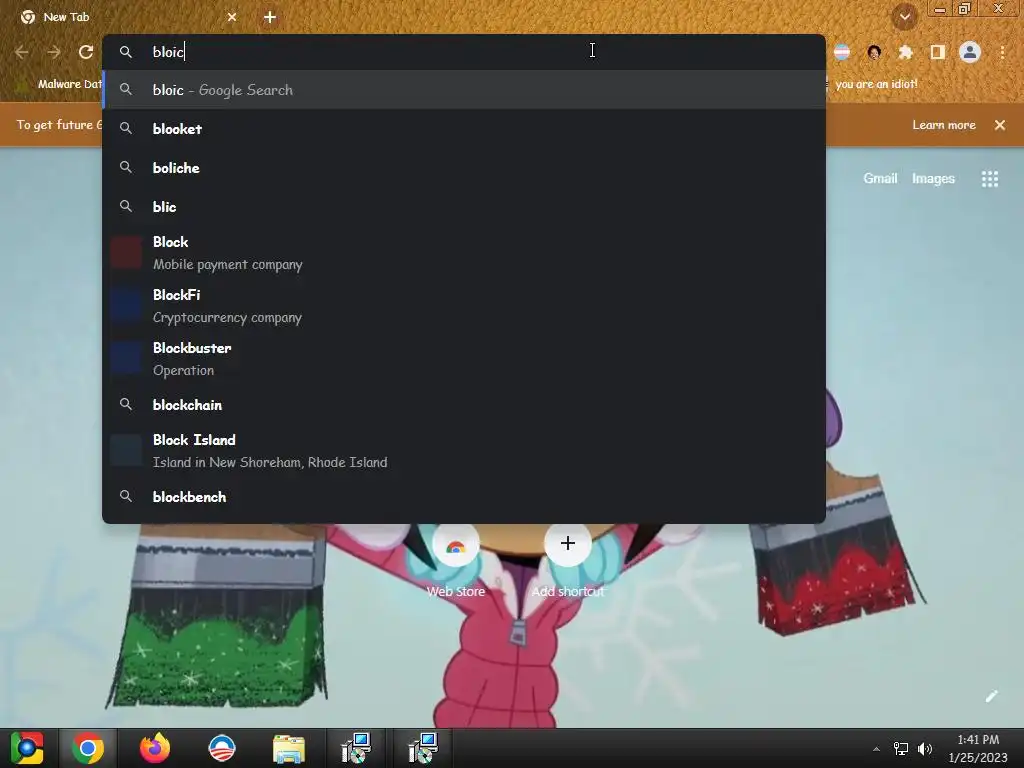Choose the 'blockchain' suggestion
This screenshot has width=1024, height=768.
464,405
